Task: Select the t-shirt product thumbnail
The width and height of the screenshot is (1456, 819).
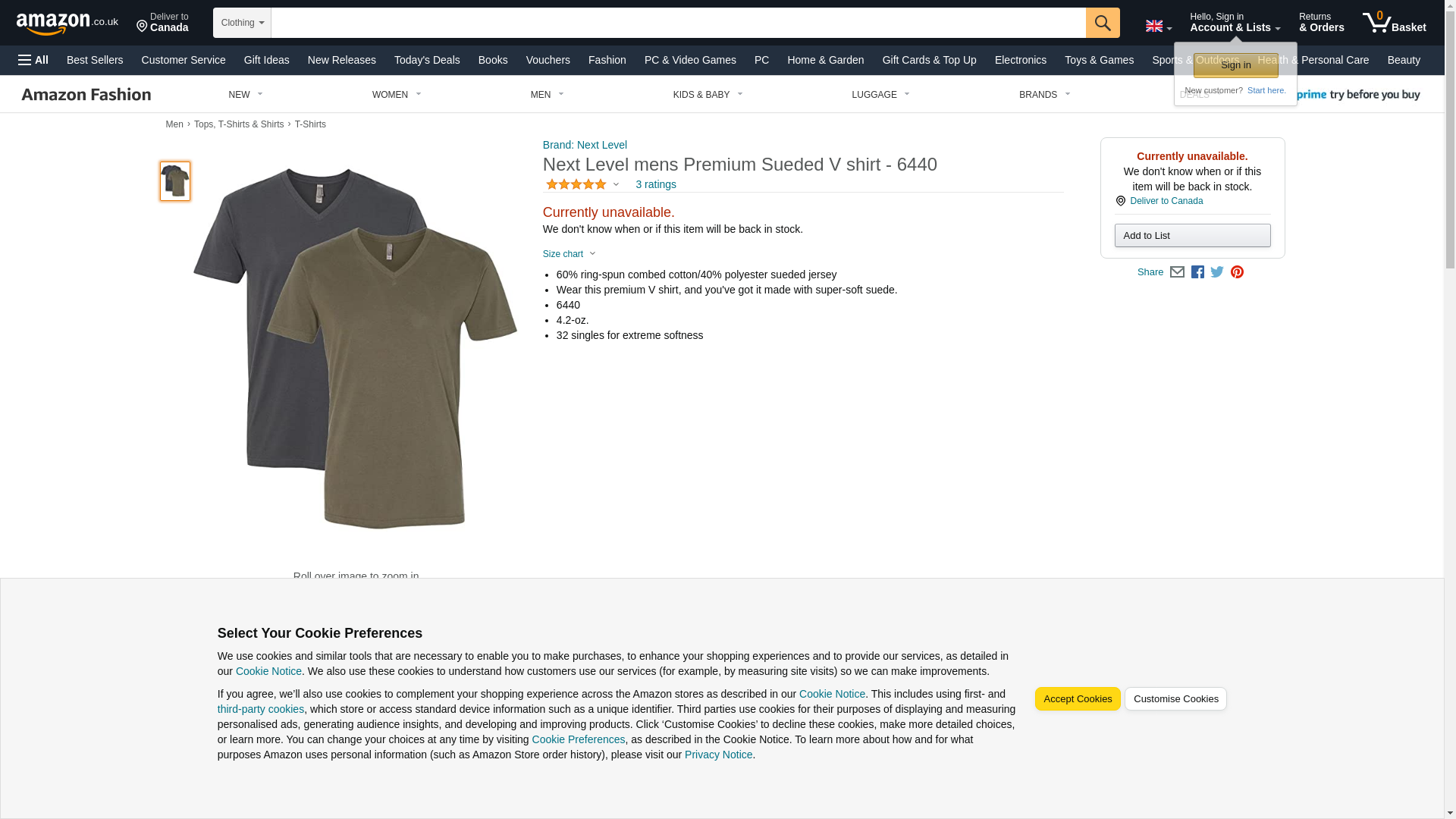Action: click(x=175, y=180)
